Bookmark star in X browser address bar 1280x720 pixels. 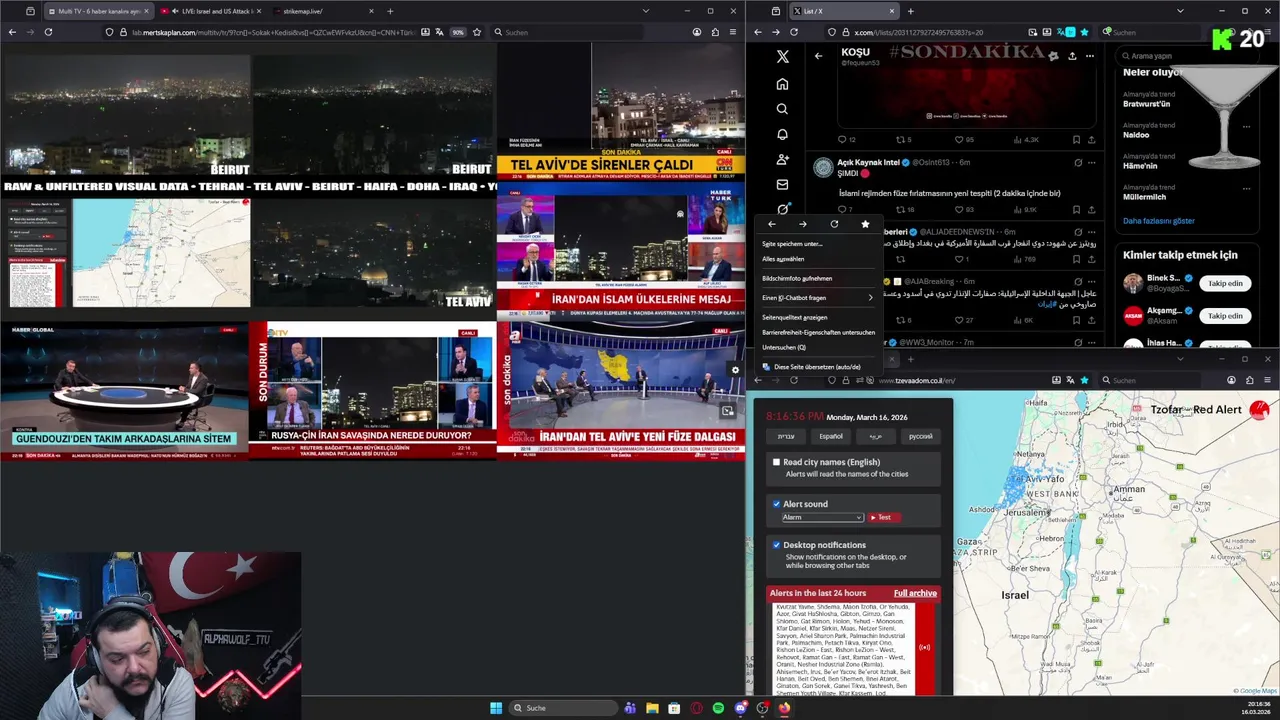click(x=1084, y=32)
